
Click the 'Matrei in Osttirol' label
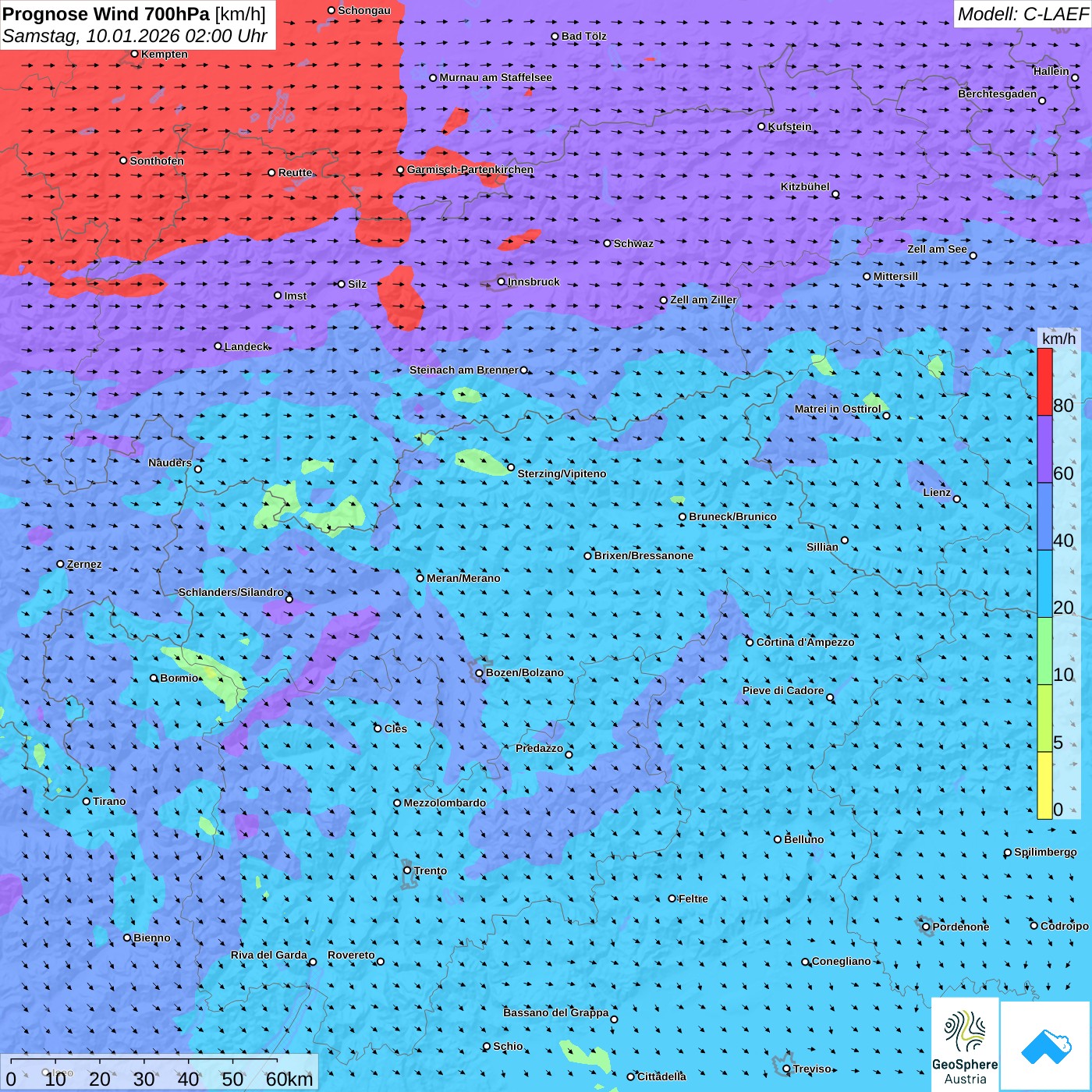click(838, 409)
